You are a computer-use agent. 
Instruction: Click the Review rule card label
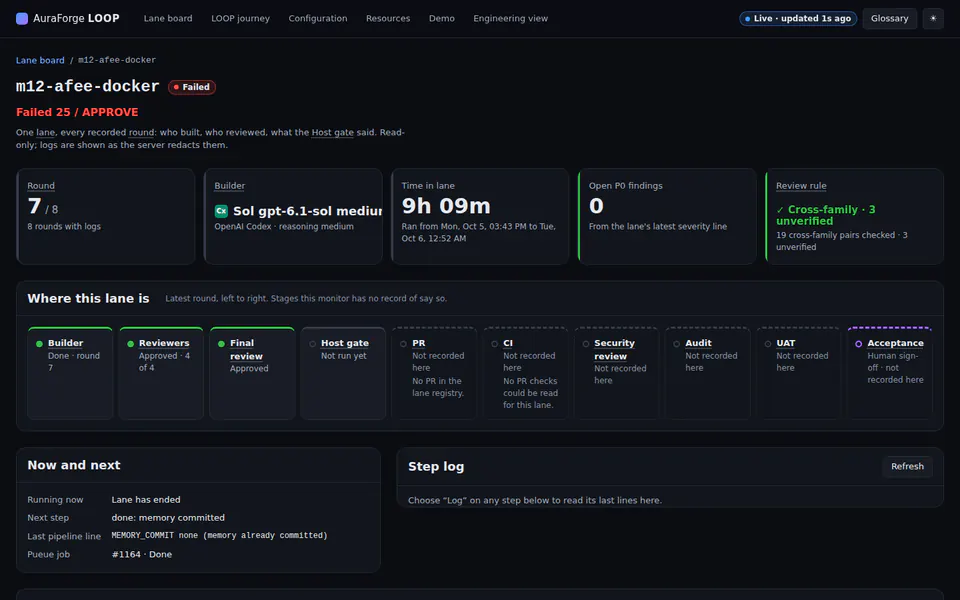coord(801,186)
